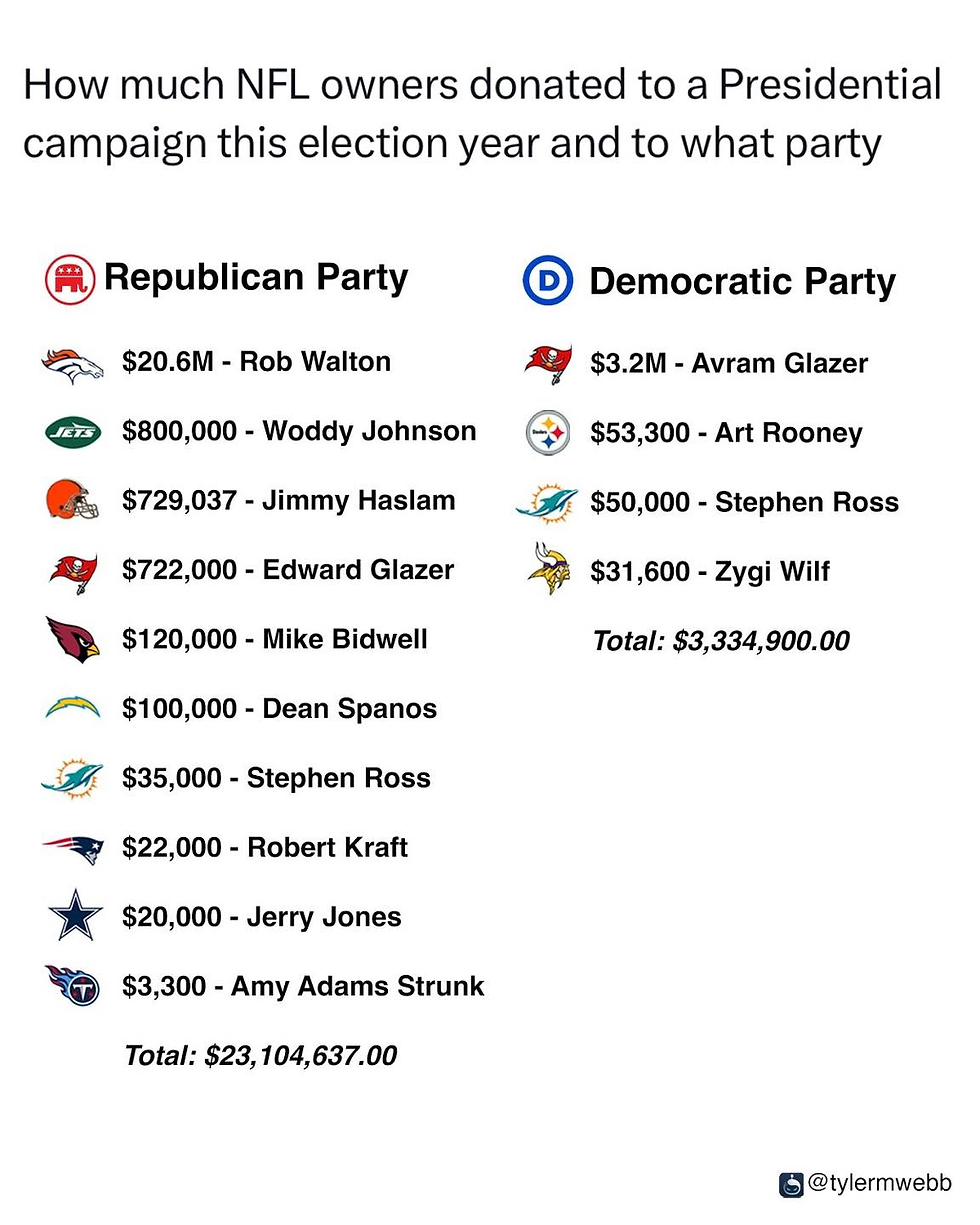Click the Pittsburgh Steelers logo
This screenshot has height=1225, width=980.
547,433
